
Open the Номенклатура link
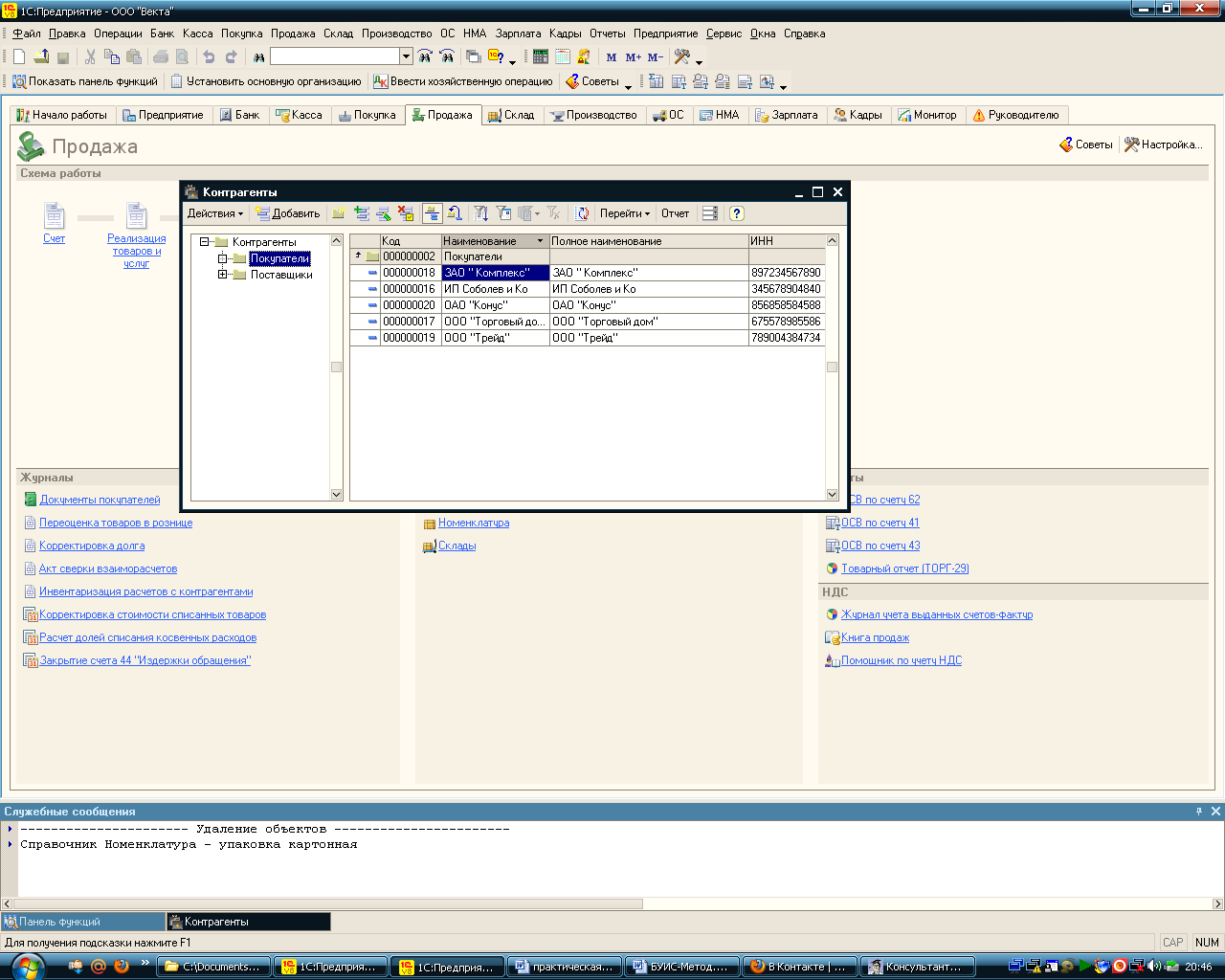pyautogui.click(x=474, y=523)
